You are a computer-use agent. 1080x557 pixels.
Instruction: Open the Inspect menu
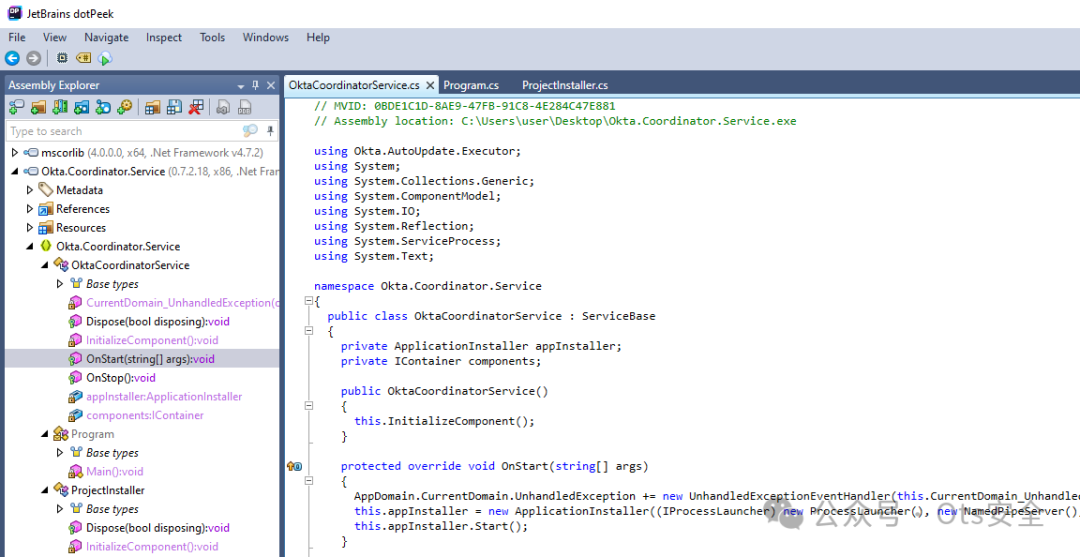[164, 37]
